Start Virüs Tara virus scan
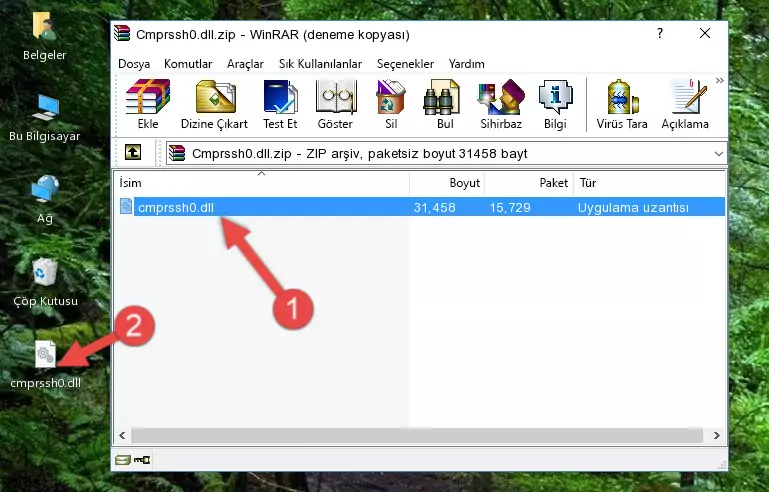Screen dimensions: 769x492 622,104
